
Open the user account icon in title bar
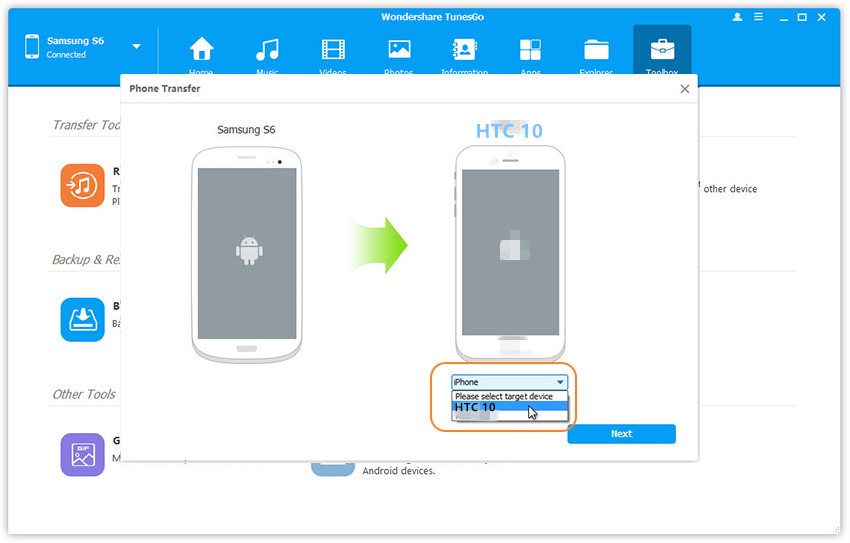pyautogui.click(x=737, y=17)
